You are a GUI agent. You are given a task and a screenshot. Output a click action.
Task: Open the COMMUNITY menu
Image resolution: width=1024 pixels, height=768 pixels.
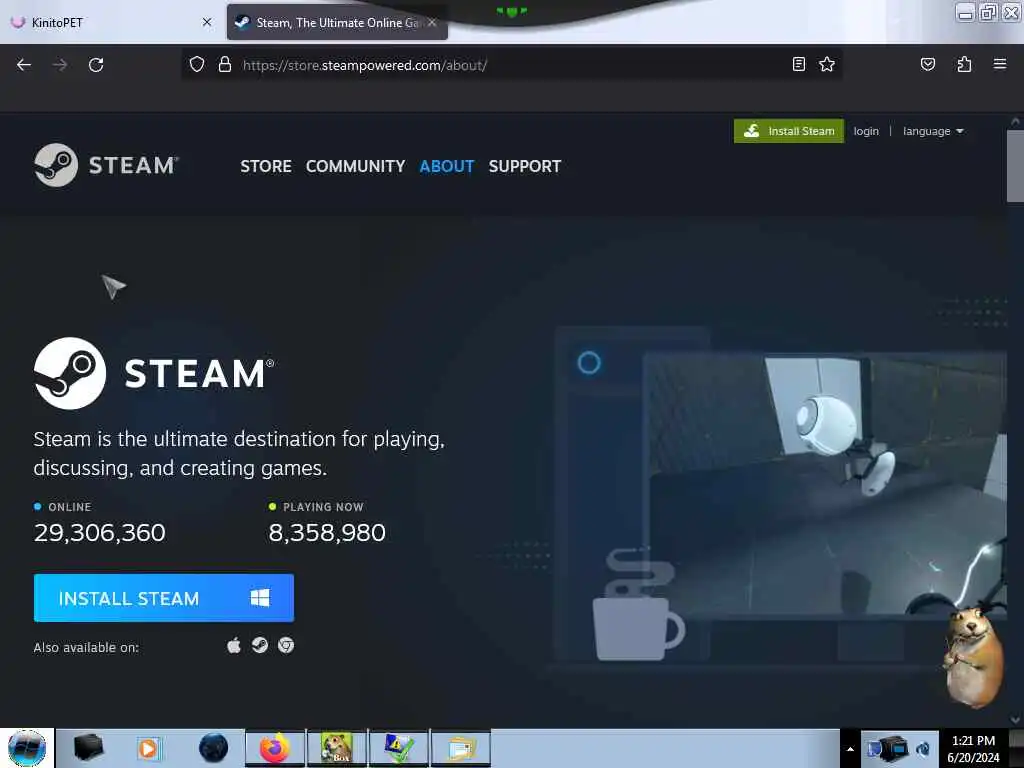coord(355,166)
